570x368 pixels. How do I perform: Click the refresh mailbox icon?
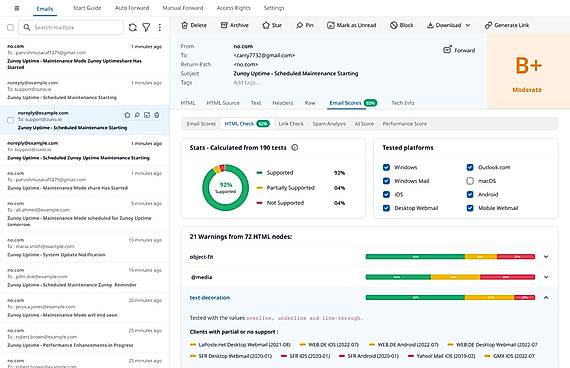[133, 27]
